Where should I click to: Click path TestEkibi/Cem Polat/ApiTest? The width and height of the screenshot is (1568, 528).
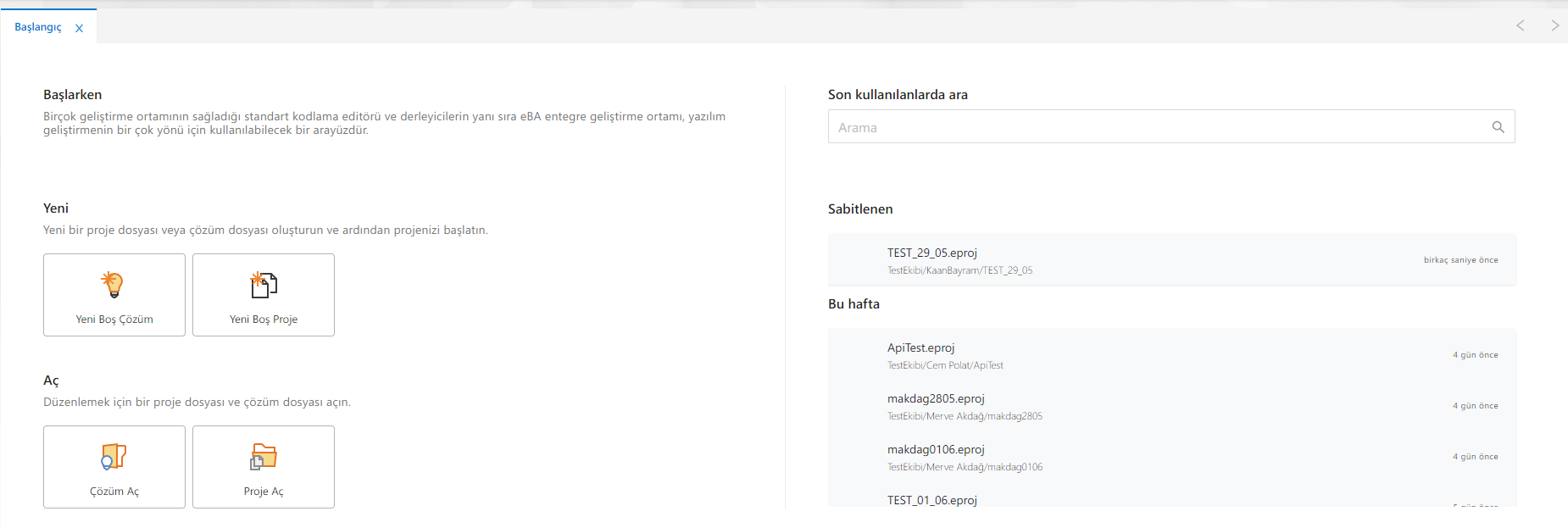[945, 365]
